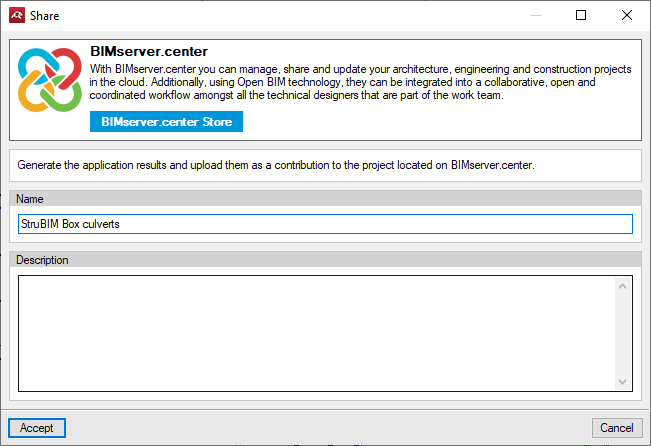
Task: Click the 'Generate the application results' text
Action: click(x=276, y=165)
